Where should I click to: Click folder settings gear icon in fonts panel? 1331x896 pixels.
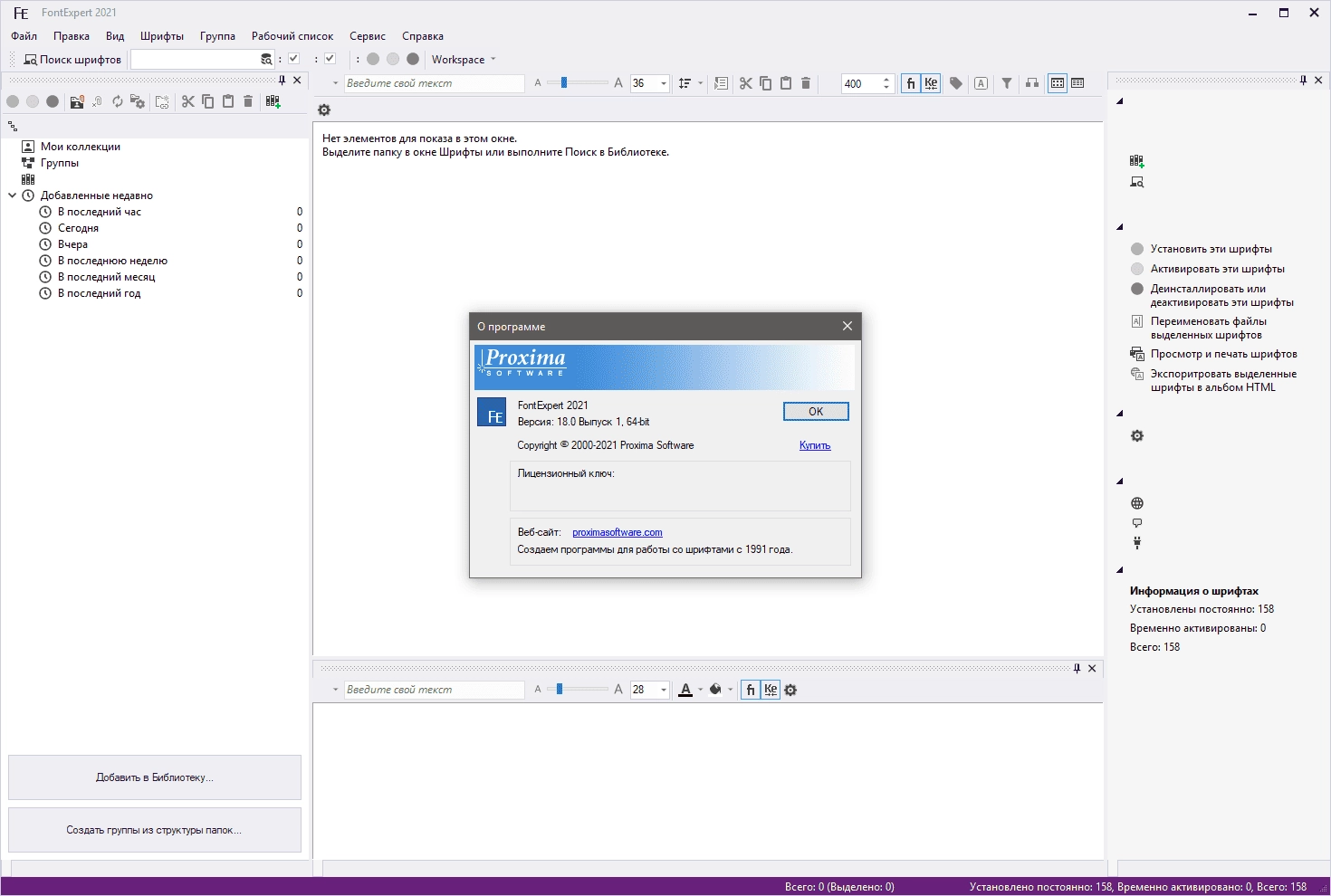click(138, 101)
